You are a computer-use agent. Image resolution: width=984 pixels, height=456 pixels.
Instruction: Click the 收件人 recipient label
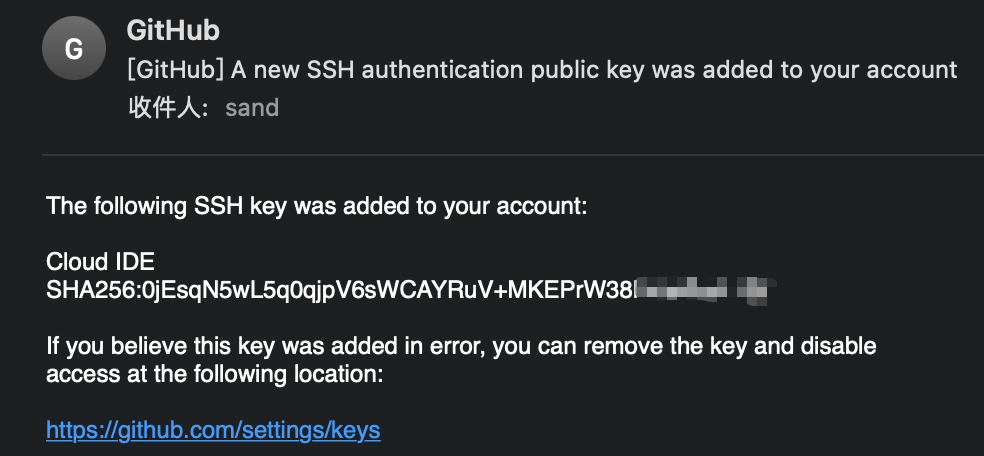pos(169,108)
